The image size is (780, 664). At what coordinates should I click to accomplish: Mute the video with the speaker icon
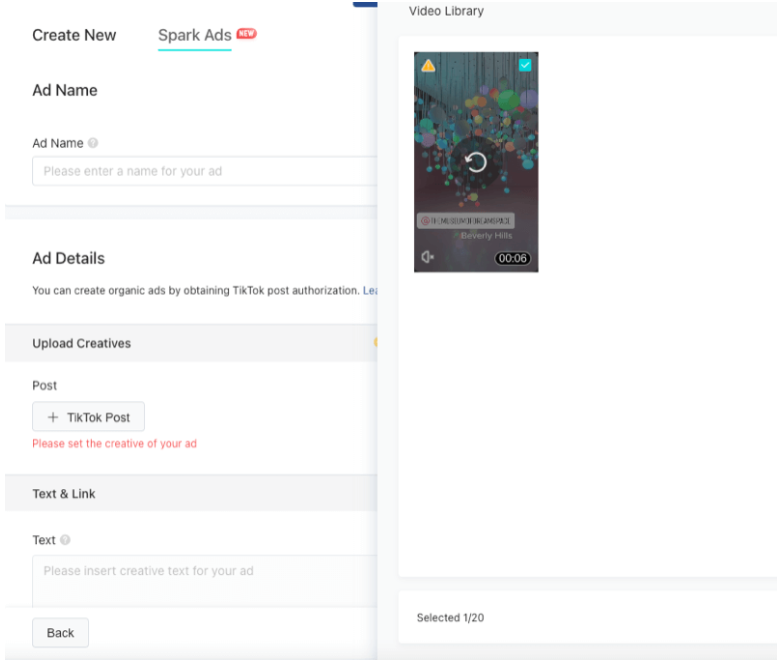pos(427,257)
